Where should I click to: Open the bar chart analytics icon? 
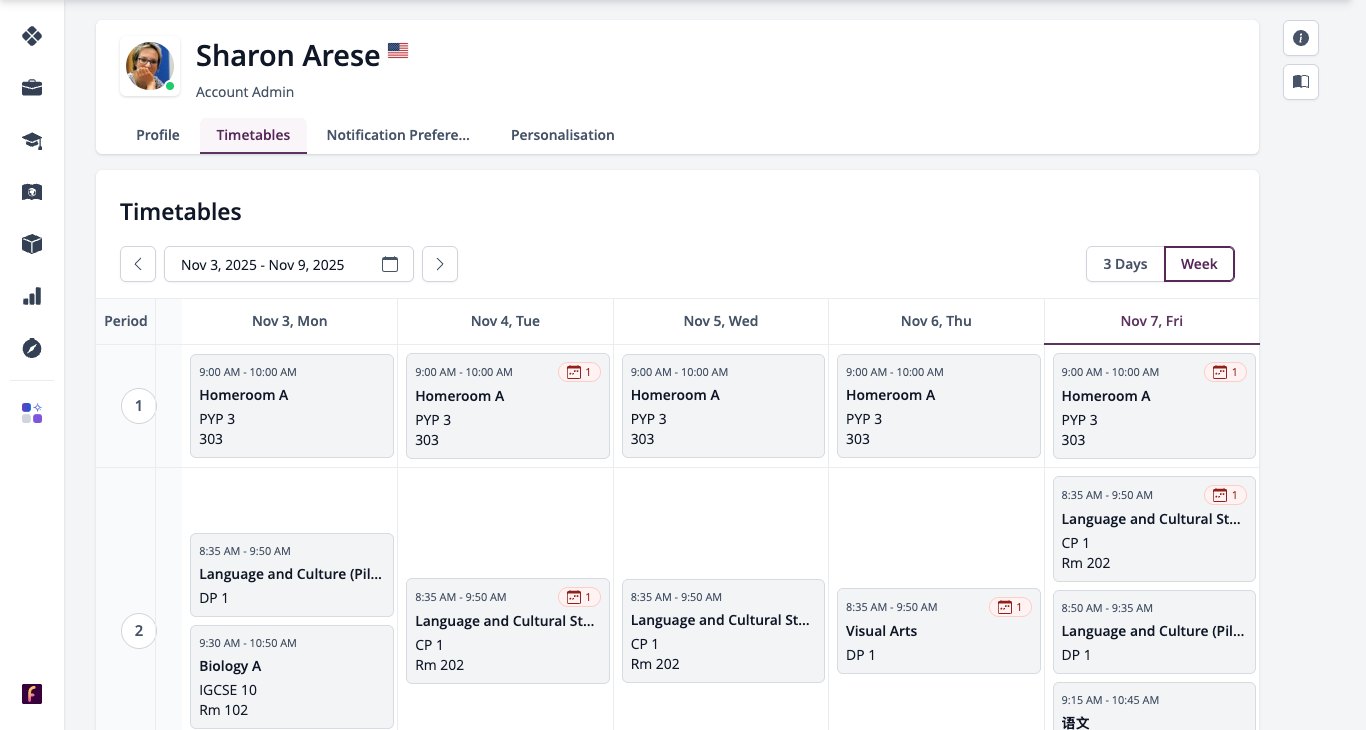pyautogui.click(x=32, y=296)
